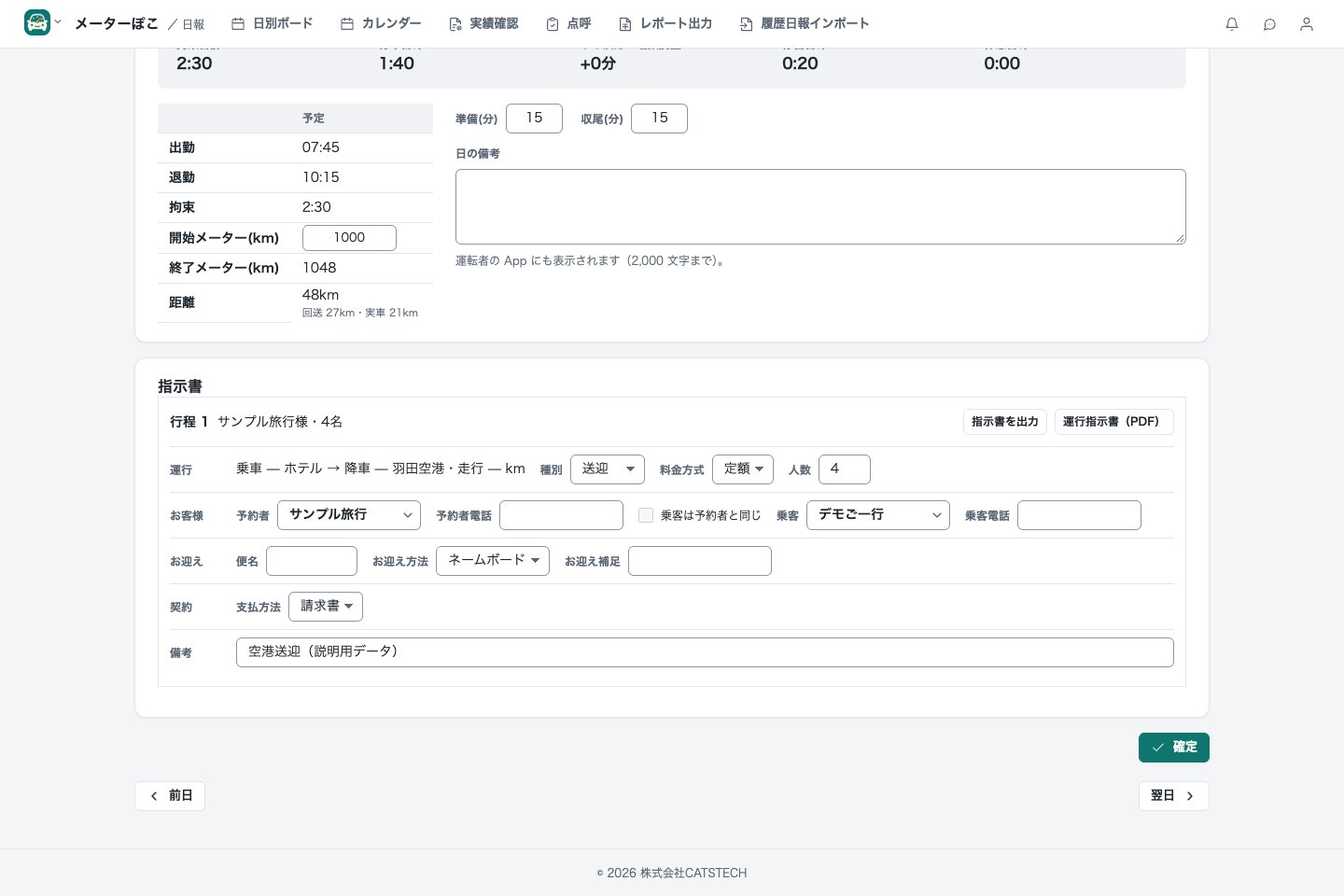Open the 種別 dropdown showing 送迎
The height and width of the screenshot is (896, 1344).
(608, 469)
